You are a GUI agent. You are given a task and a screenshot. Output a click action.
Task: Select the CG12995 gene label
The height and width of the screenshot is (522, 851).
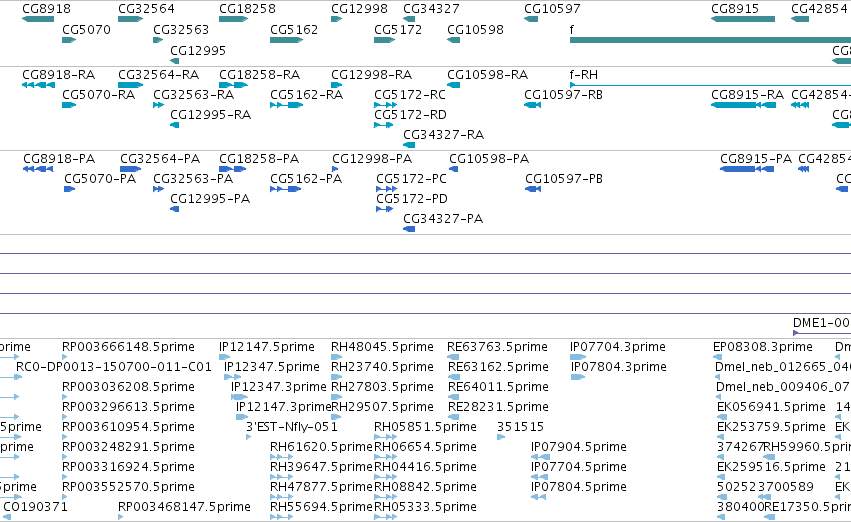(198, 50)
